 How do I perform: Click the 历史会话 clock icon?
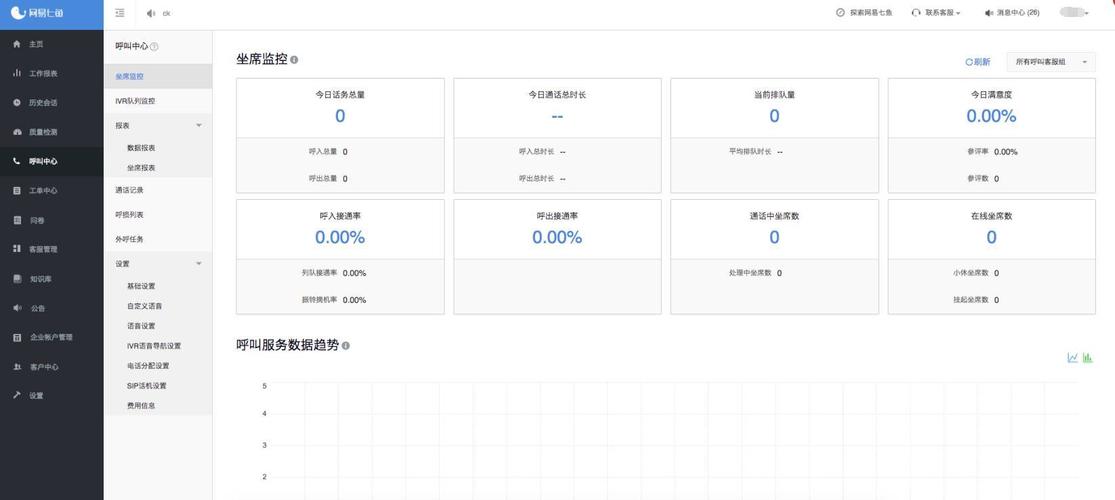[x=17, y=102]
